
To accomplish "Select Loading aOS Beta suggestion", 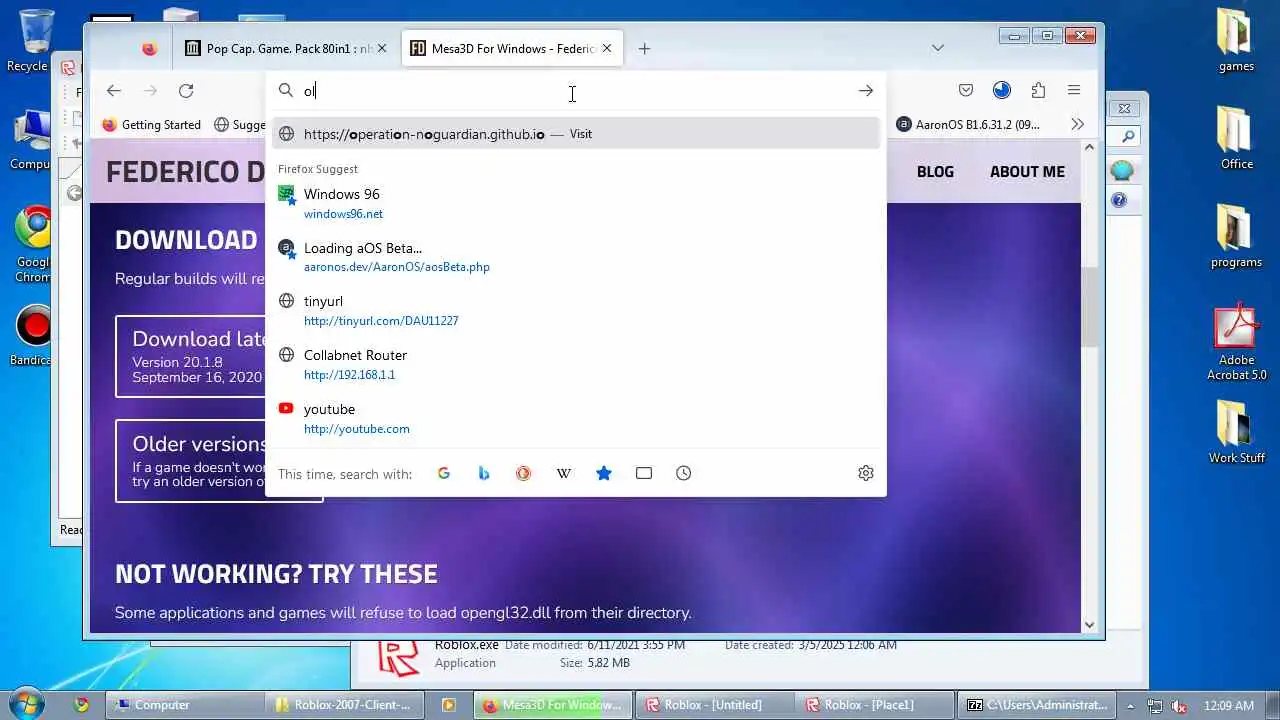I will [x=576, y=257].
